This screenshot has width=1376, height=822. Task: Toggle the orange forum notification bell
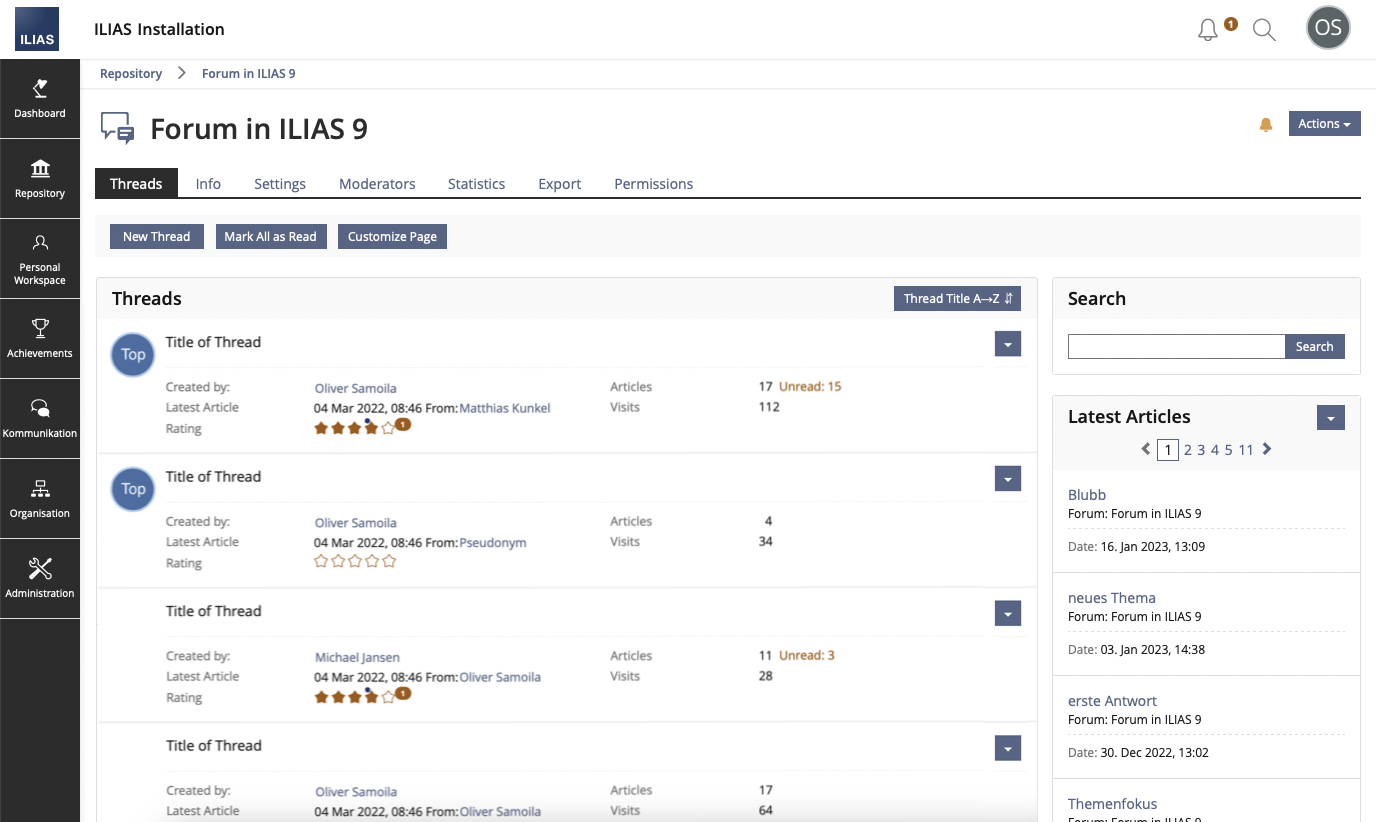click(1266, 125)
